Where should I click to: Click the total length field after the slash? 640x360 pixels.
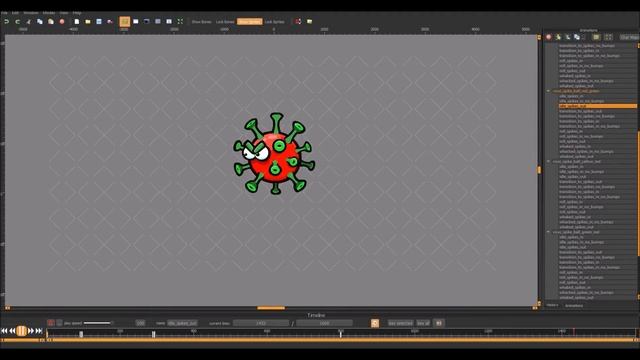pos(324,323)
